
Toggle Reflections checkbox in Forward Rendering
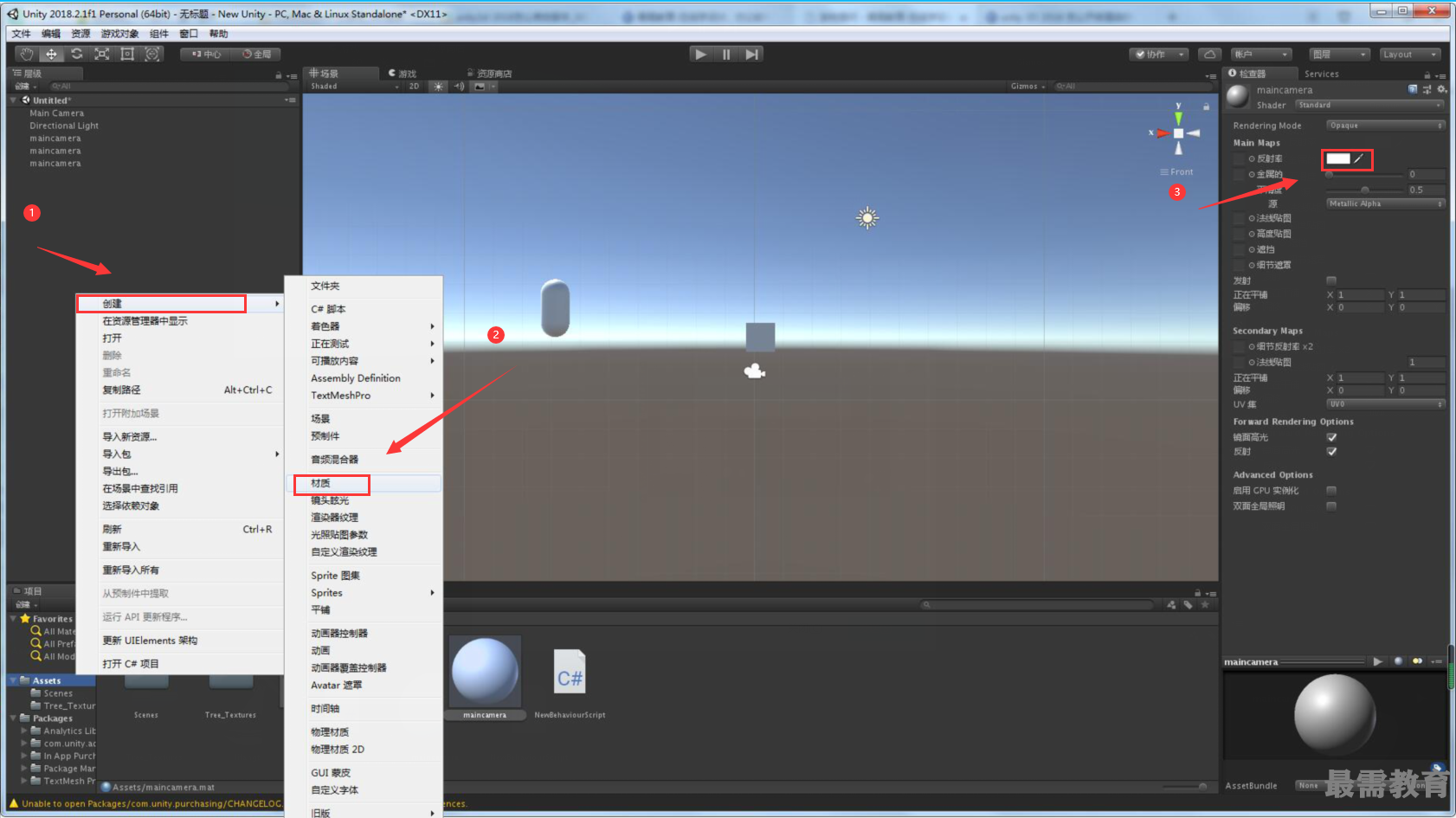1331,451
